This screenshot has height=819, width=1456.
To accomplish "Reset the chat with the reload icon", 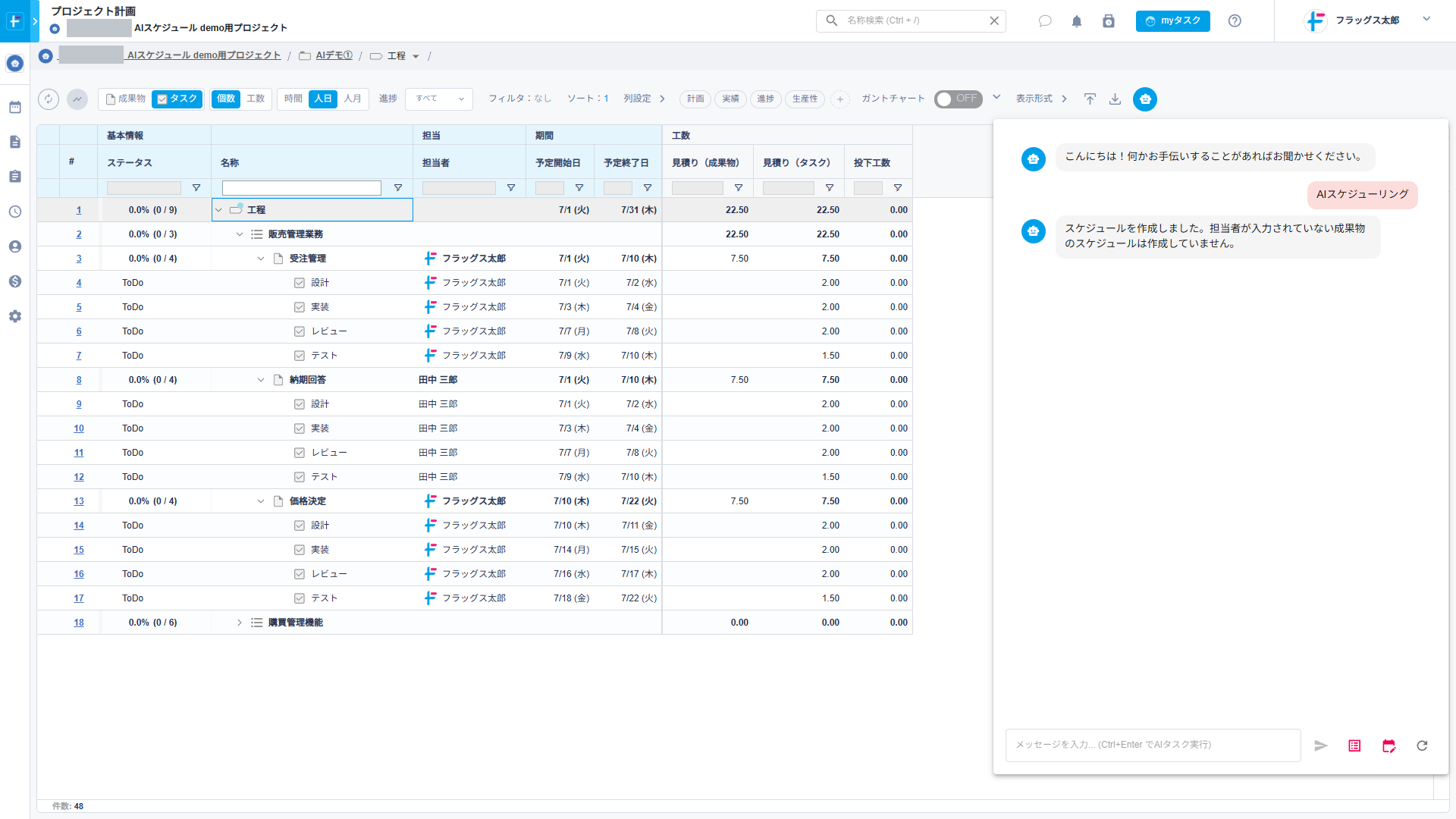I will click(1422, 746).
